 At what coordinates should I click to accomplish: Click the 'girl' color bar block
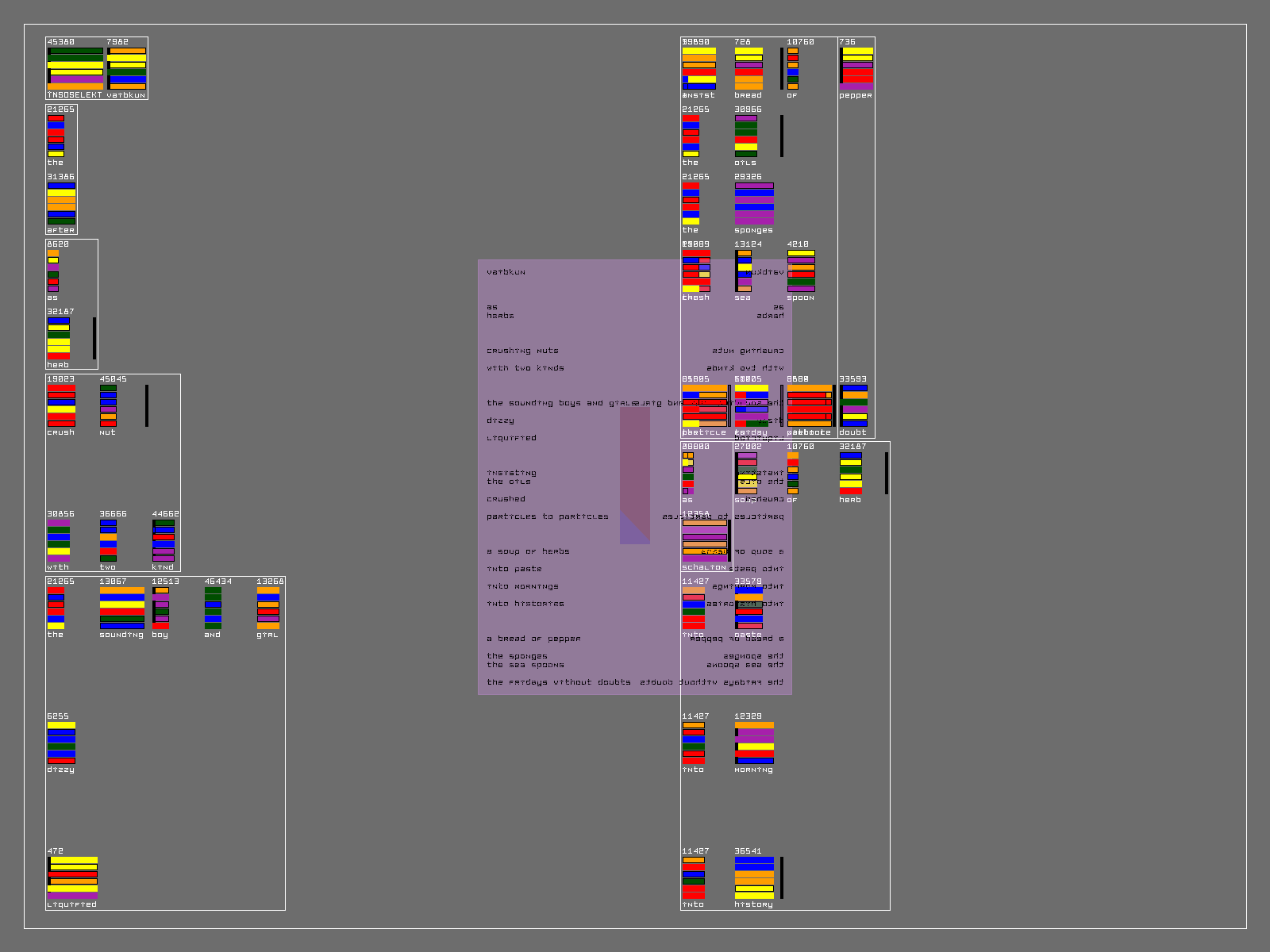tap(267, 608)
